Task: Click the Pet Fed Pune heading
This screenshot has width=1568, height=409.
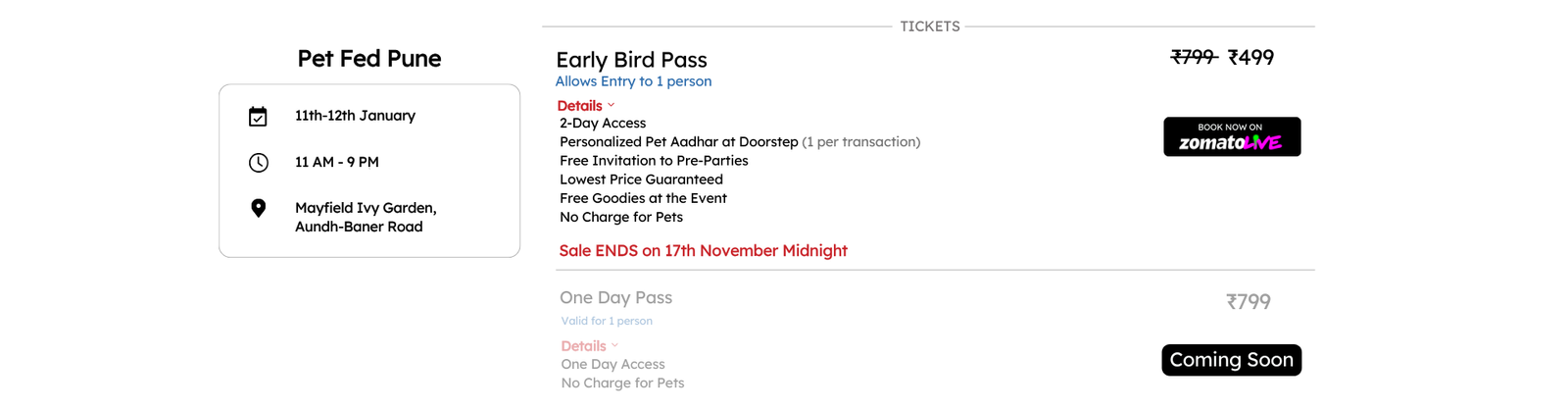Action: (369, 59)
